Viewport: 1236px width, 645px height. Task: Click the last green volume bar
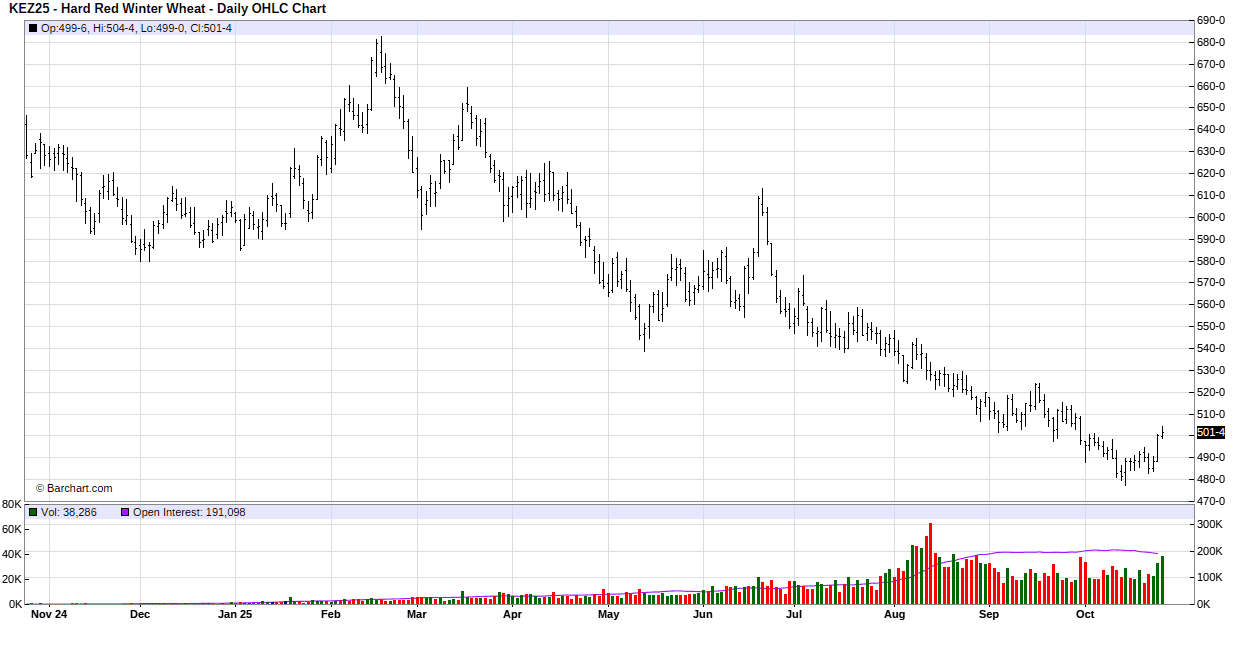pyautogui.click(x=1162, y=580)
